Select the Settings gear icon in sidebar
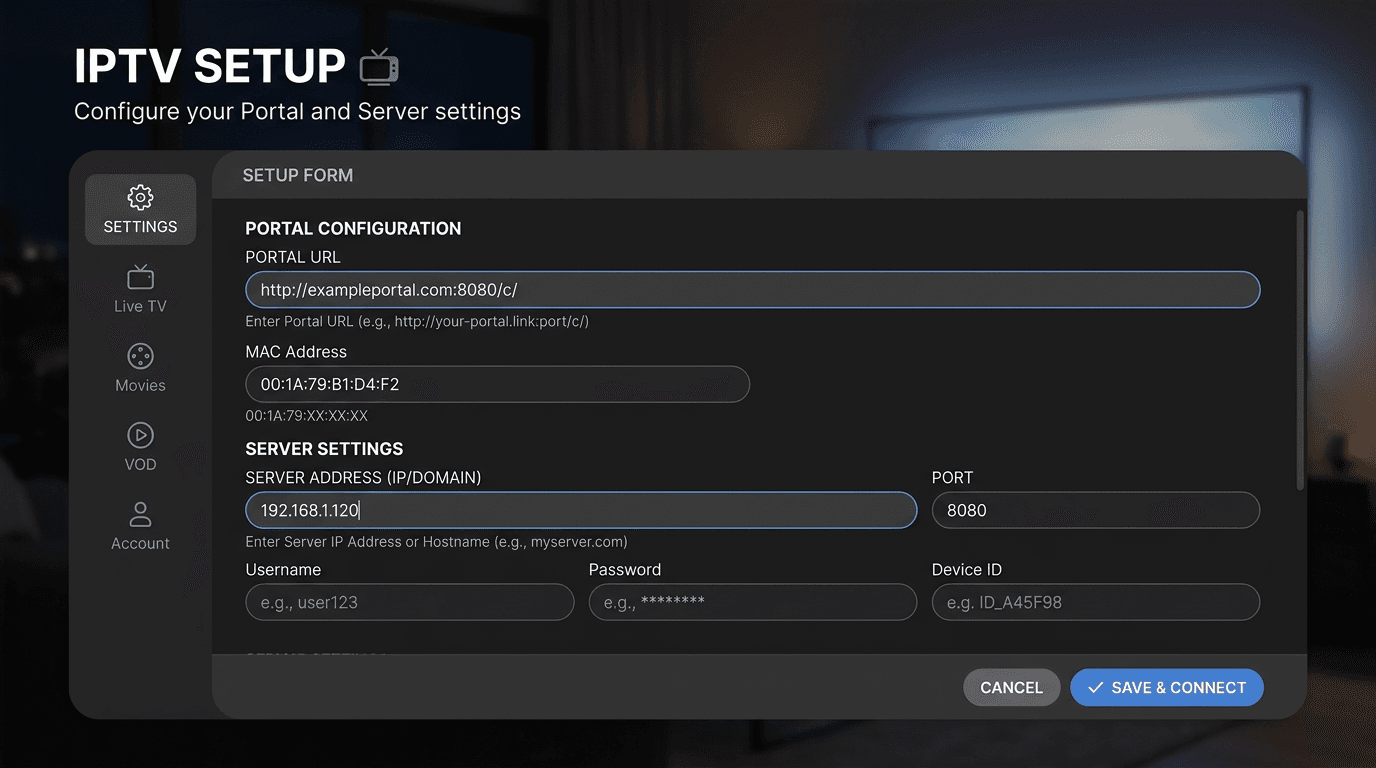Image resolution: width=1376 pixels, height=768 pixels. tap(140, 197)
